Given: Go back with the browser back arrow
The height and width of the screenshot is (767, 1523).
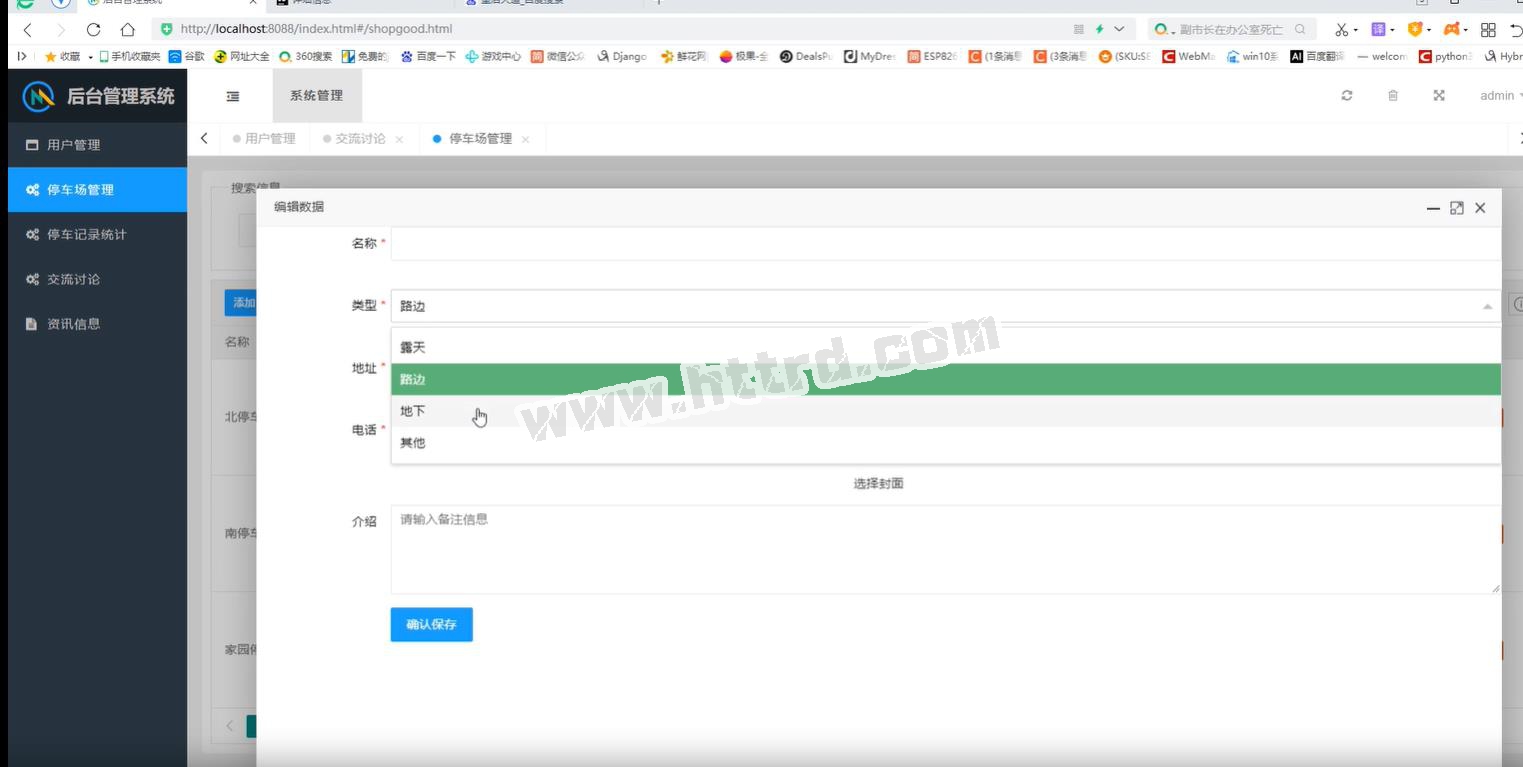Looking at the screenshot, I should pos(27,30).
